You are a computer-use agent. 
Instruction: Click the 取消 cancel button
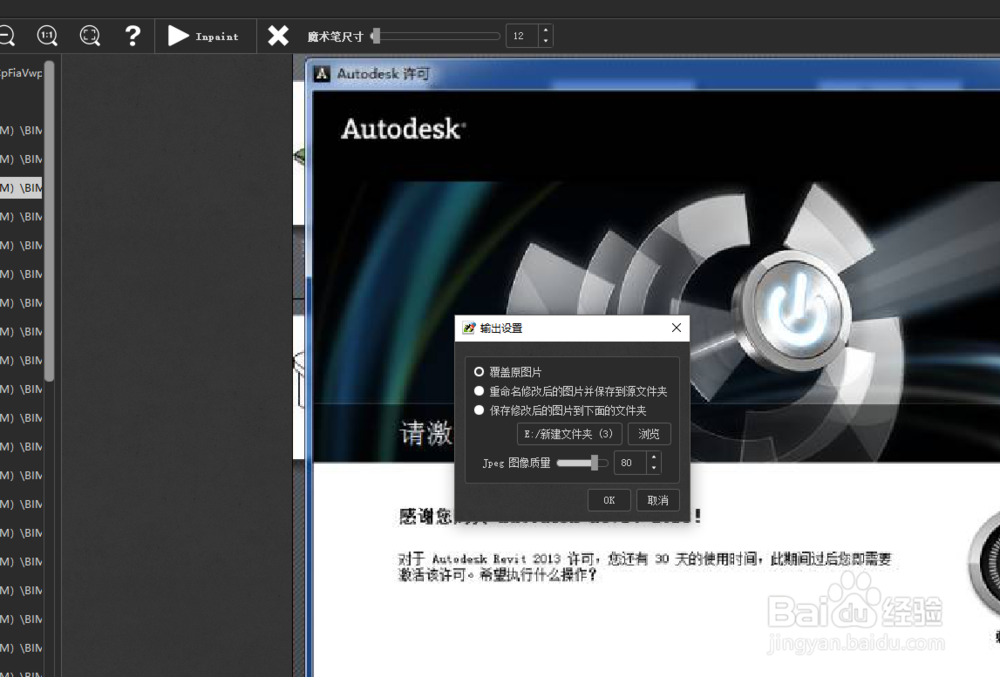[x=658, y=500]
